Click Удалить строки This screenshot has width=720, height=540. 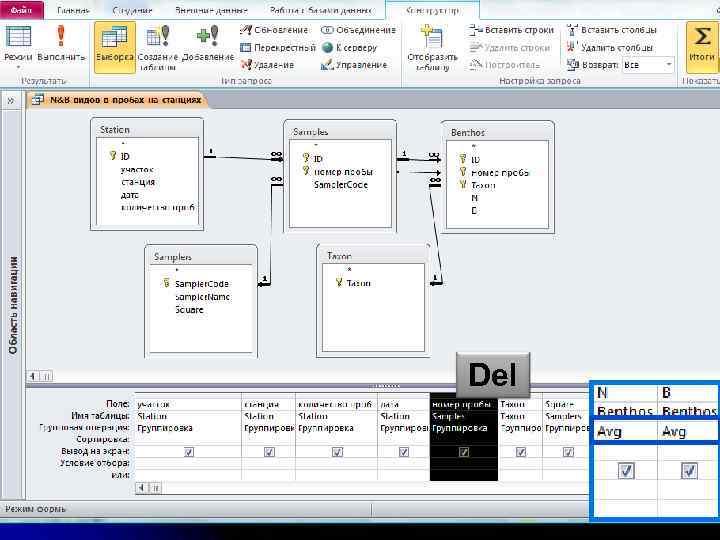tap(510, 47)
